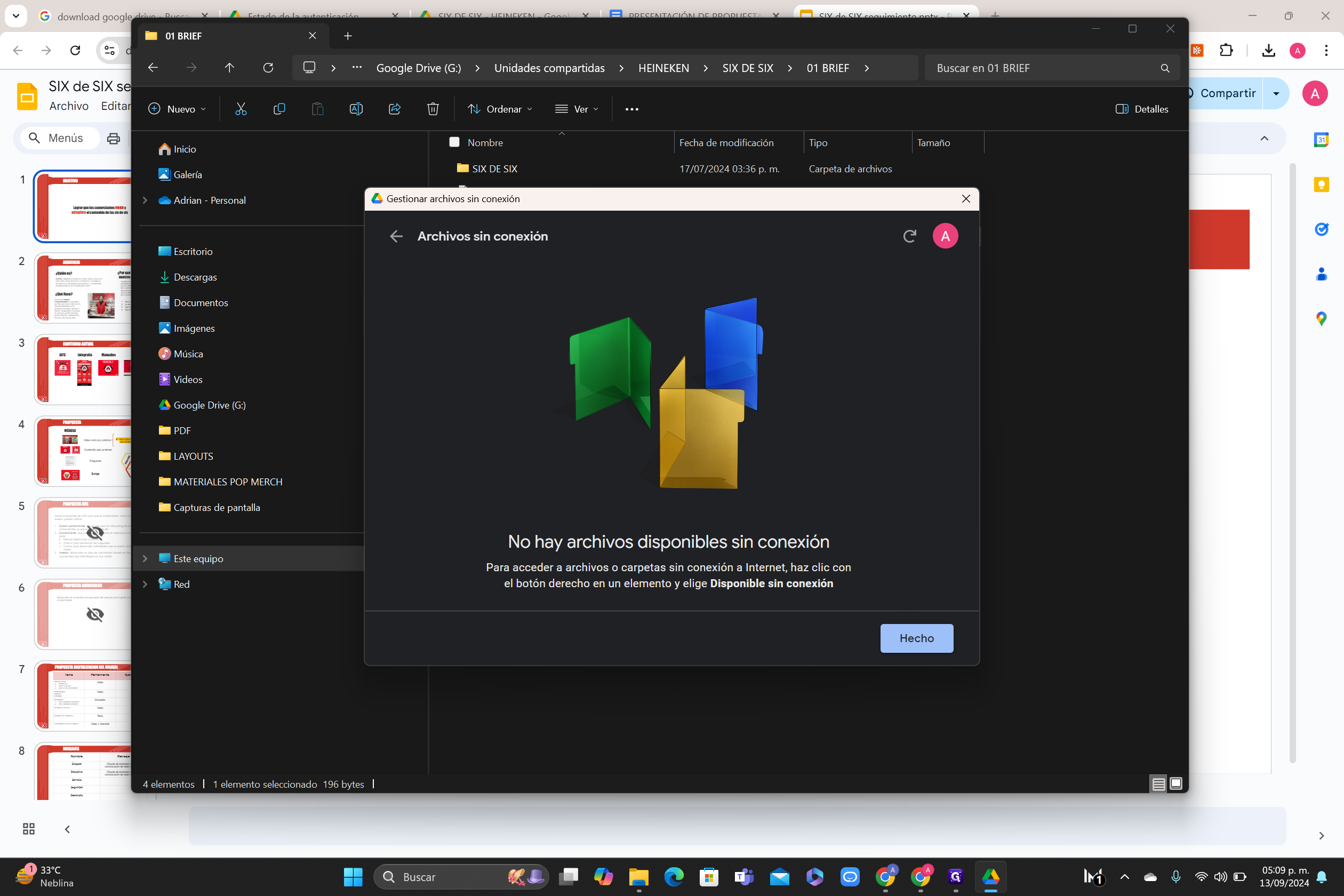Click the Chrome downloads icon
1344x896 pixels.
pyautogui.click(x=1268, y=50)
